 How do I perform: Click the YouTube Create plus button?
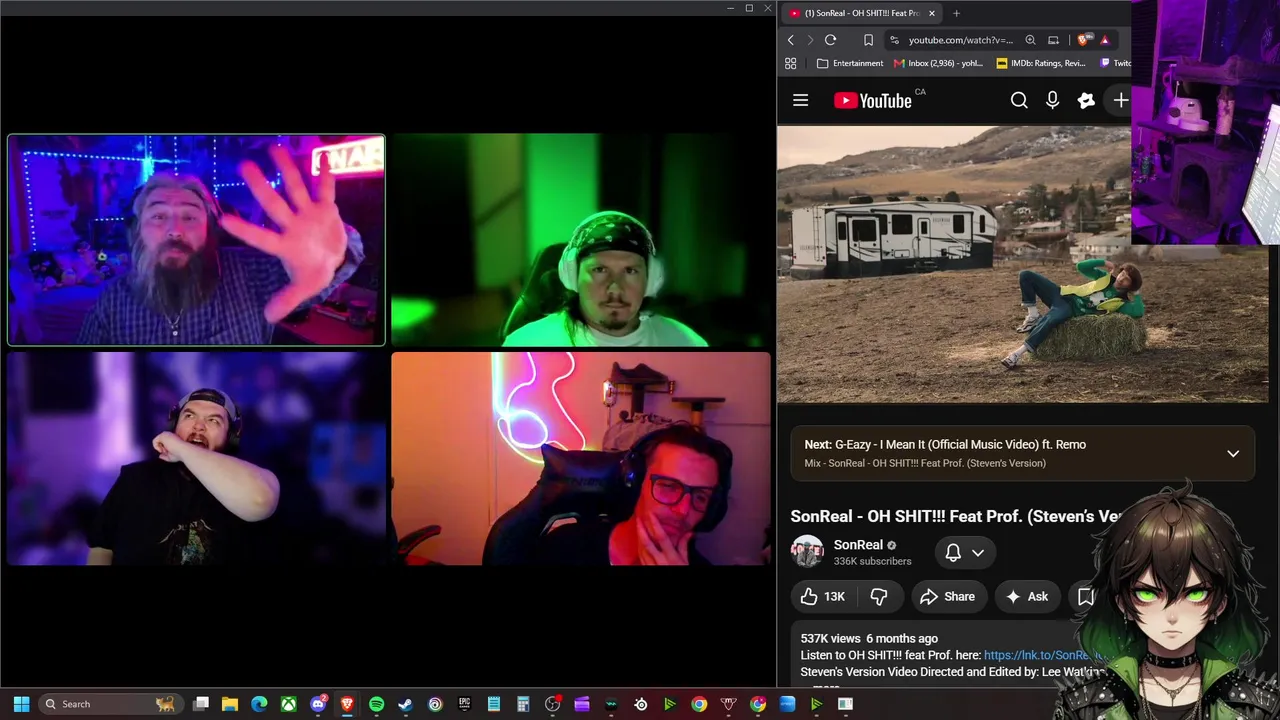click(x=1120, y=100)
